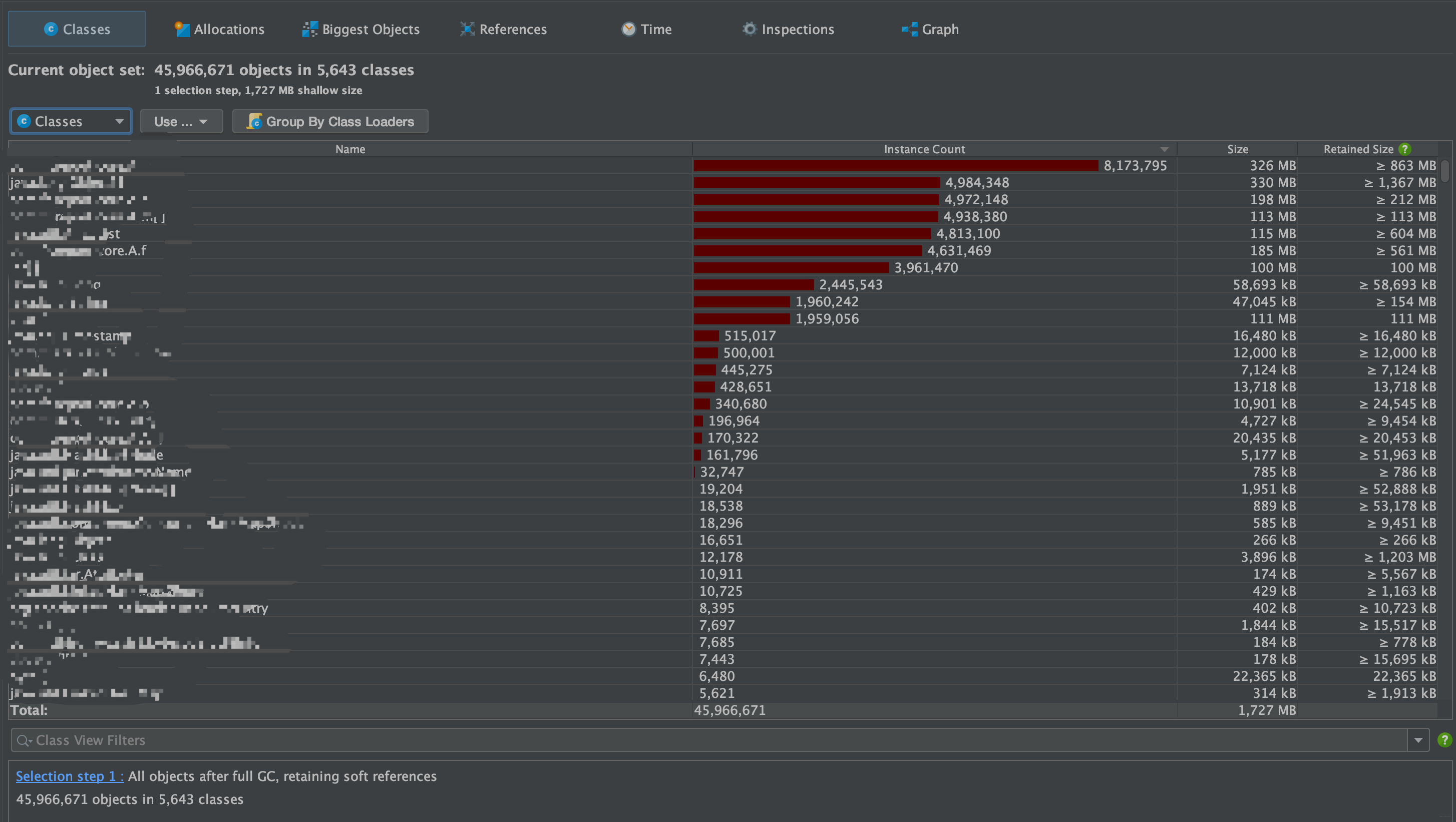Screen dimensions: 1456x822
Task: Click the Allocations view icon
Action: tap(182, 29)
